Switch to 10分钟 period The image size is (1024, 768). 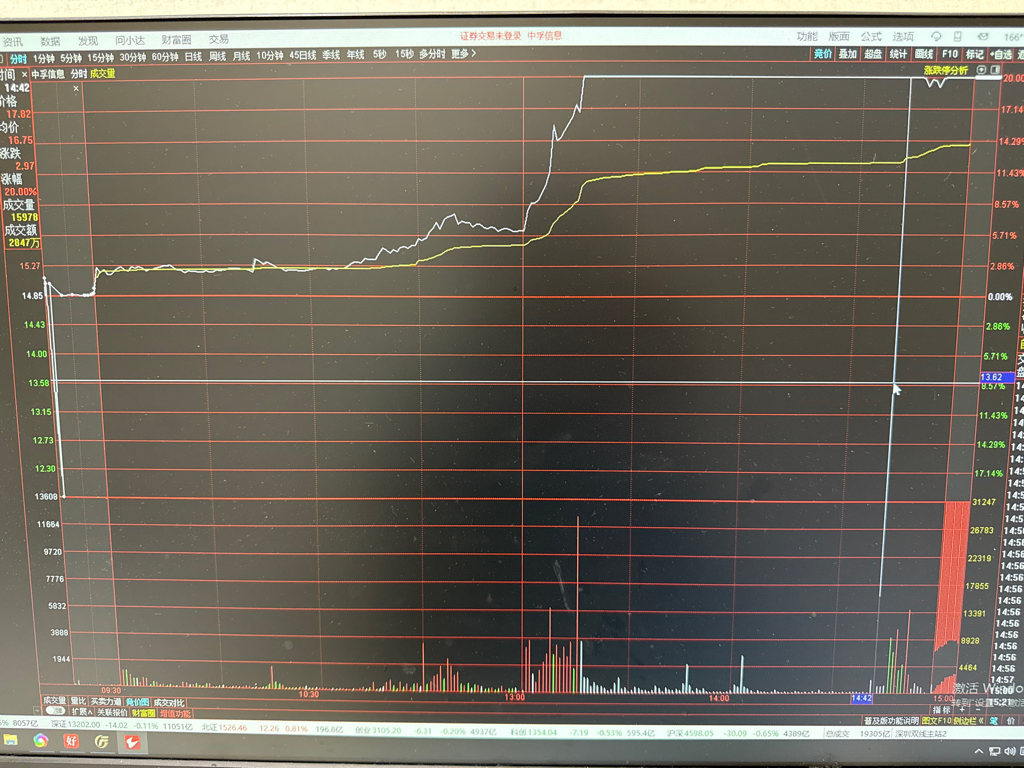tap(270, 56)
